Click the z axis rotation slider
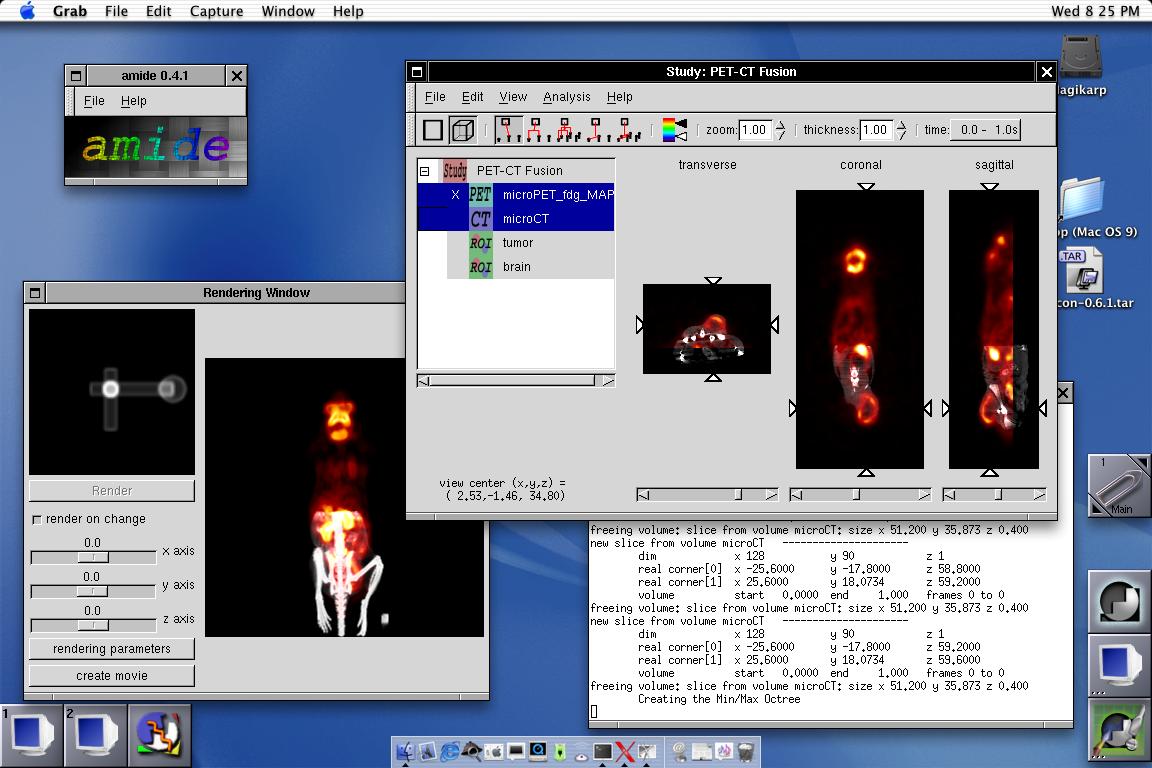Image resolution: width=1152 pixels, height=768 pixels. tap(93, 625)
